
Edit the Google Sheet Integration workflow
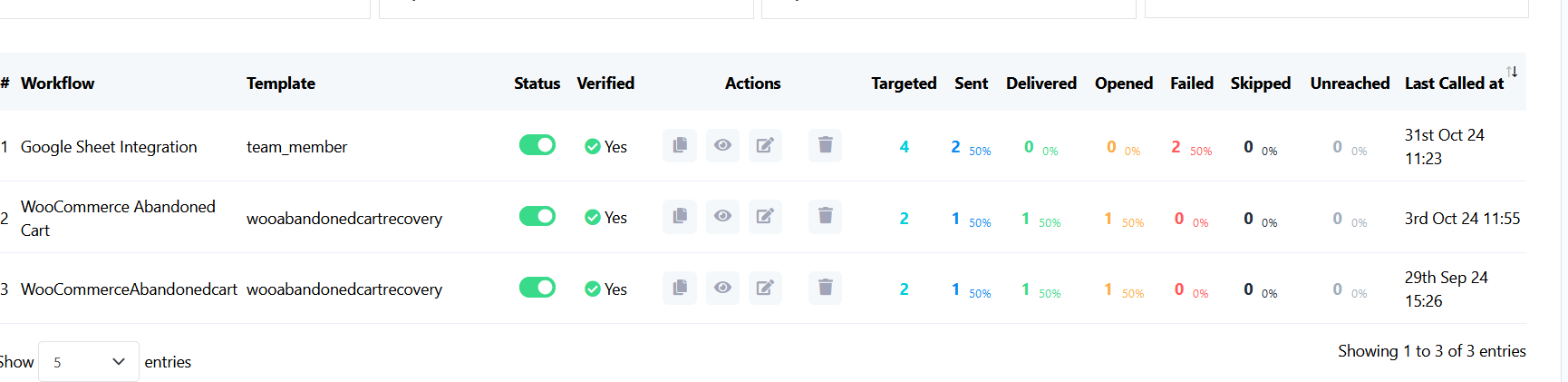point(765,145)
